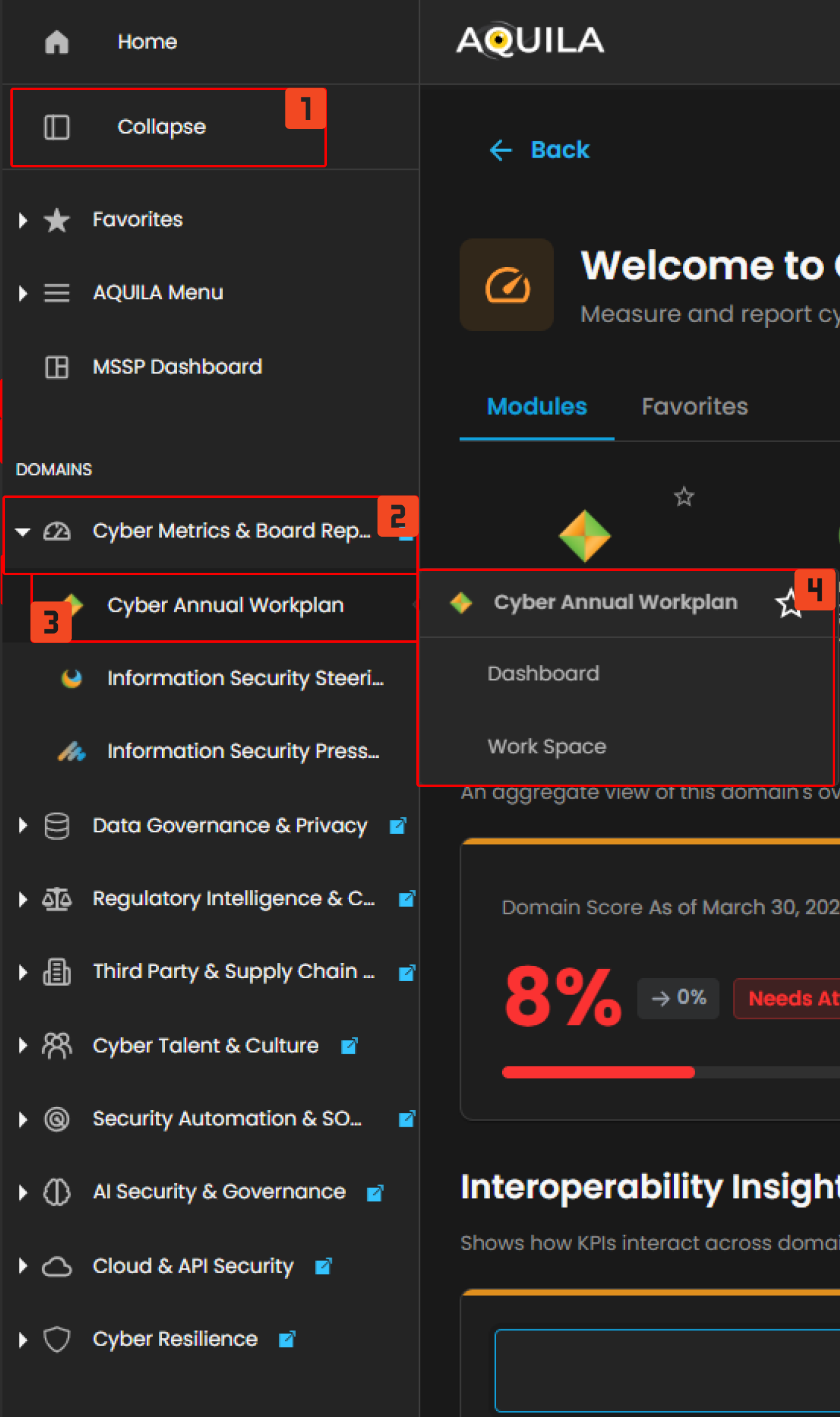The height and width of the screenshot is (1417, 840).
Task: Expand the AI Security & Governance domain
Action: click(23, 1192)
